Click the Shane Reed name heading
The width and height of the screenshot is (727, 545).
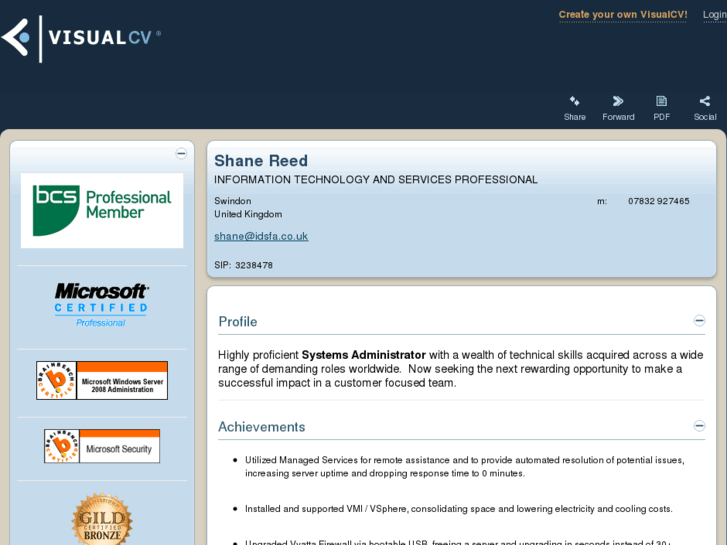pyautogui.click(x=261, y=161)
